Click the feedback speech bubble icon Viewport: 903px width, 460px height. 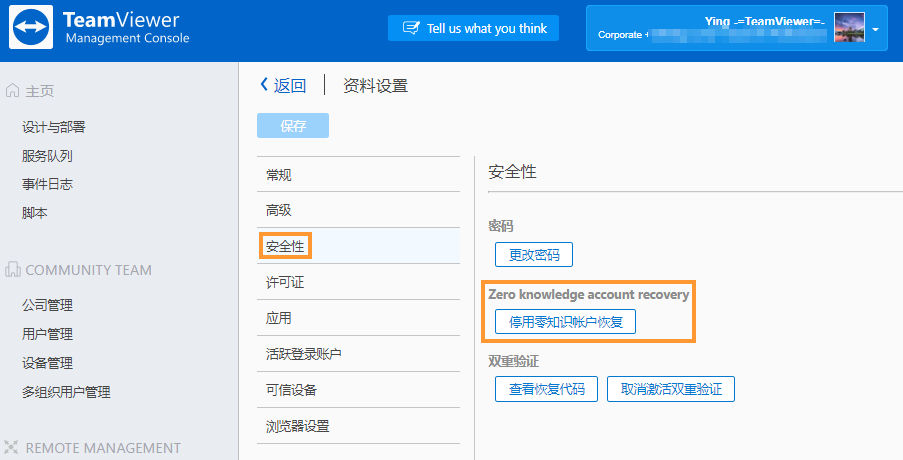pyautogui.click(x=411, y=28)
